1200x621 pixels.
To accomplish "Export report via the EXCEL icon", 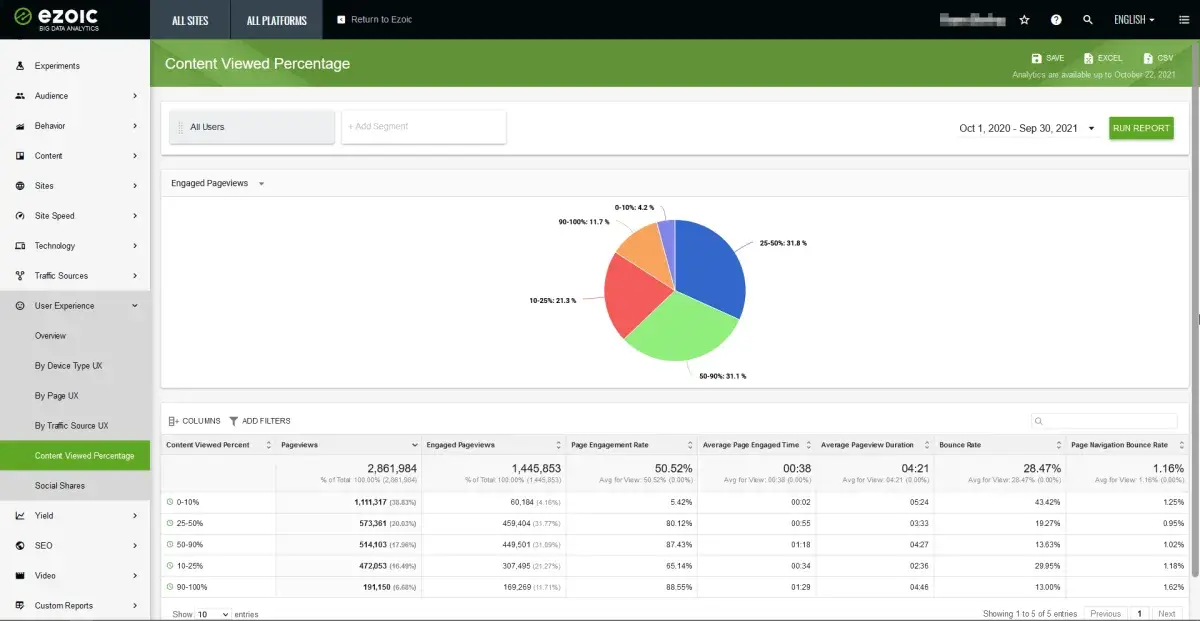I will [1089, 59].
